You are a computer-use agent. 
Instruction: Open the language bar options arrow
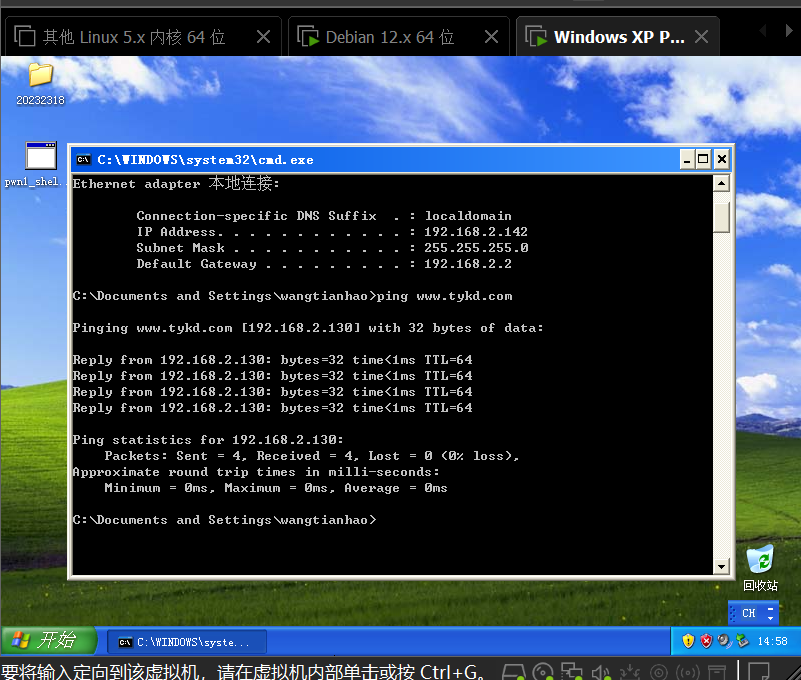click(x=770, y=618)
